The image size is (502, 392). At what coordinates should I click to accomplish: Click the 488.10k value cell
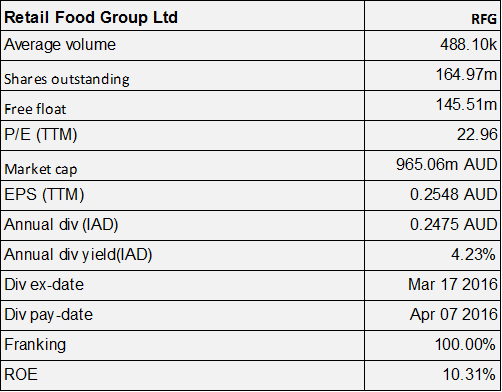coord(433,46)
